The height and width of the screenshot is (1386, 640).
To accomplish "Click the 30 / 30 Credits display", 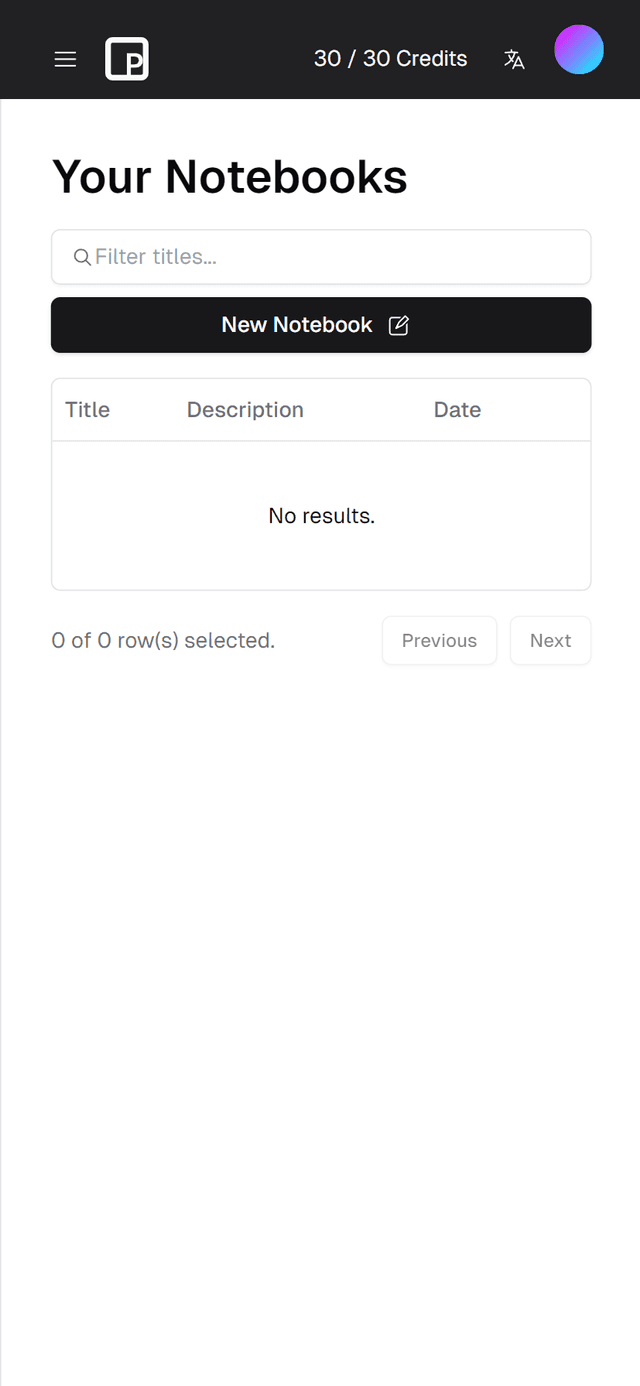I will pyautogui.click(x=390, y=59).
